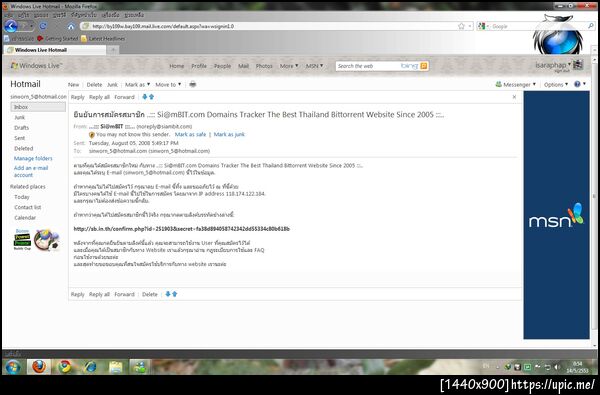Click the MSN advertisement banner

tap(556, 215)
